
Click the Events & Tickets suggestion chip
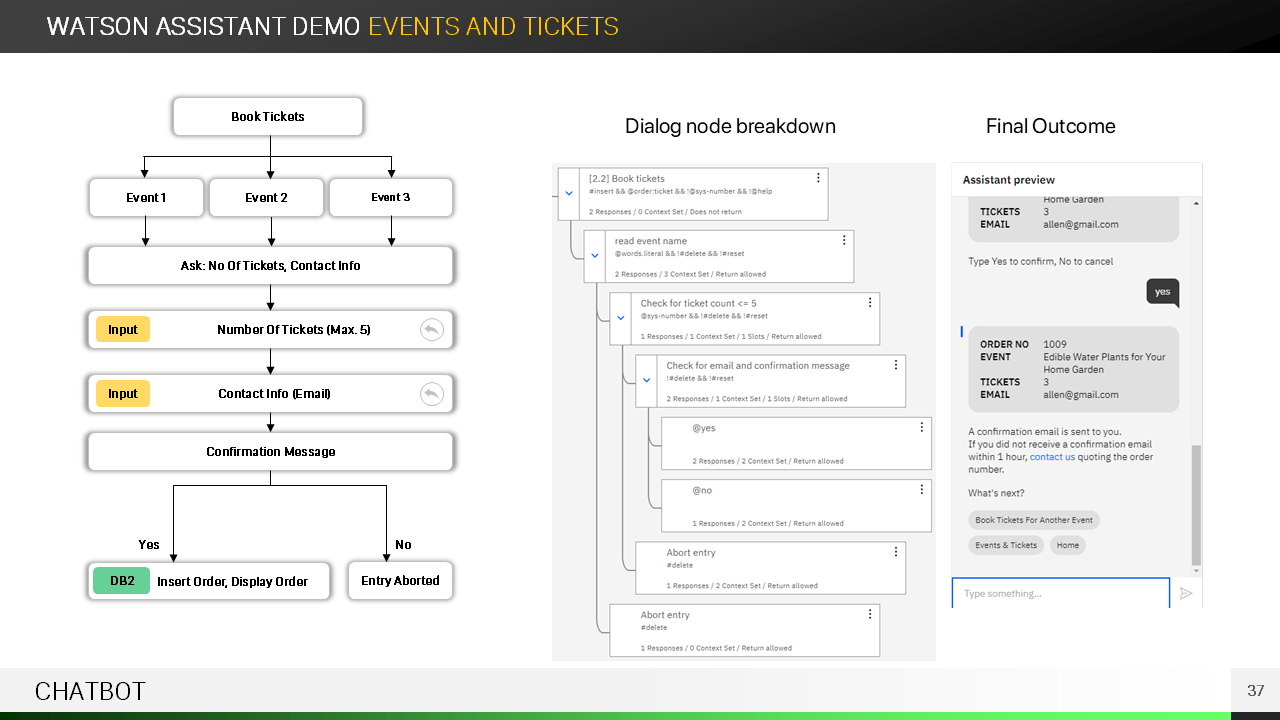[1005, 545]
